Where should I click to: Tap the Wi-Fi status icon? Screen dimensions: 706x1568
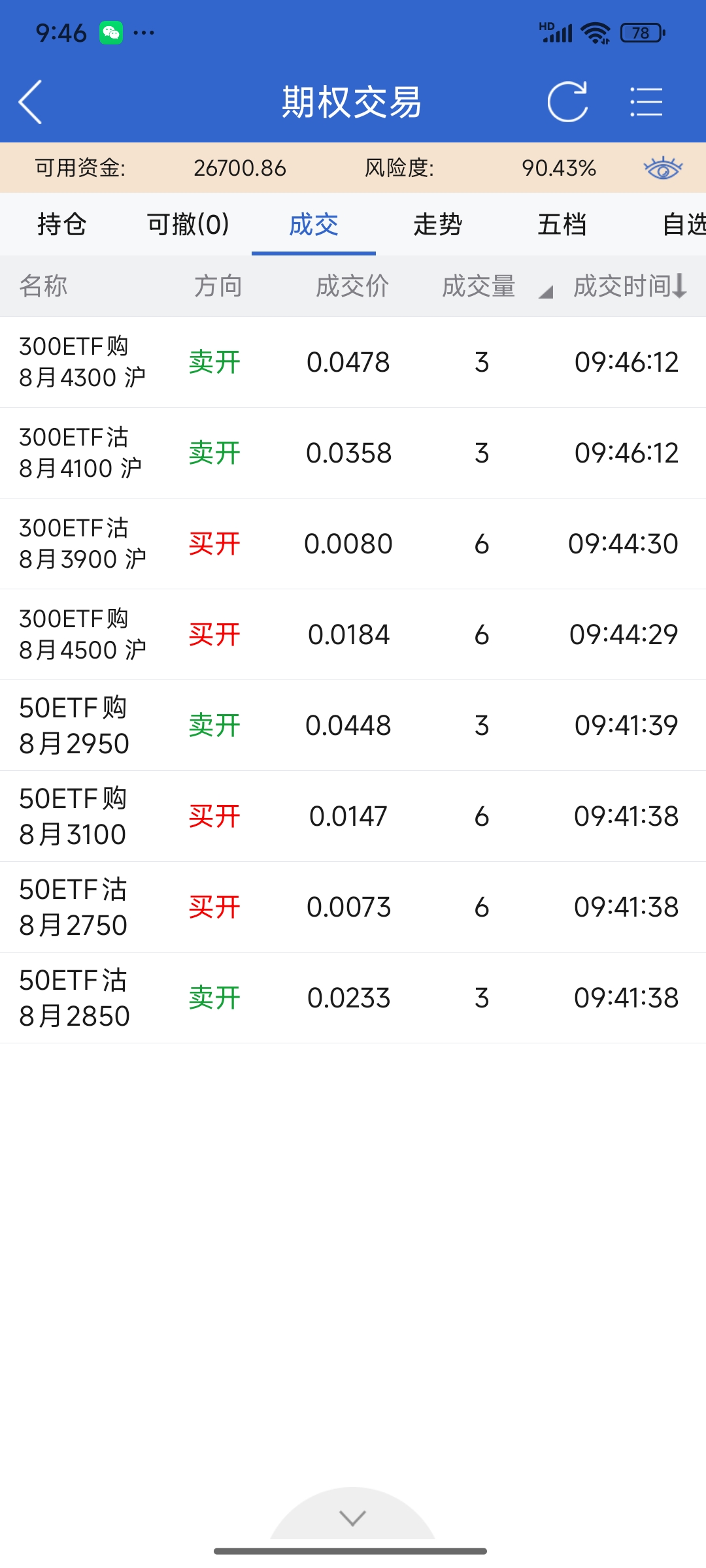point(596,33)
